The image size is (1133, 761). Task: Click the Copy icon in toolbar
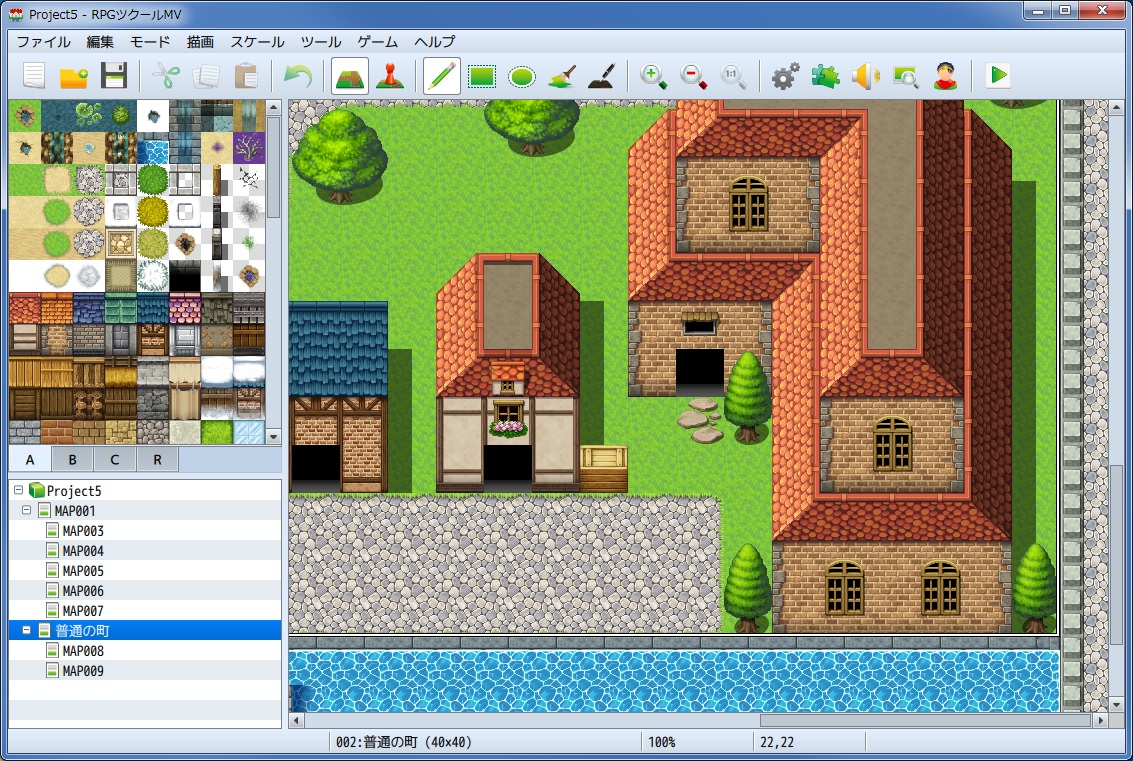pyautogui.click(x=206, y=75)
